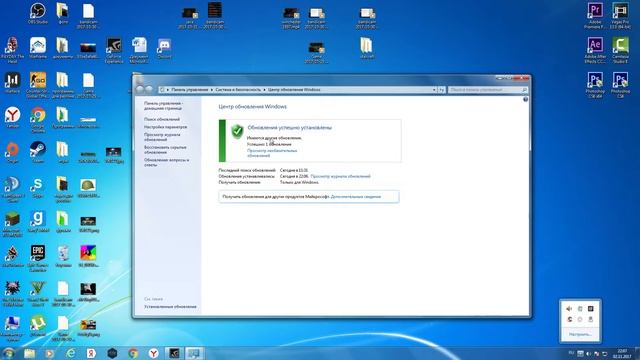Image resolution: width=640 pixels, height=360 pixels.
Task: Open Windows Media Player from taskbar
Action: (x=50, y=353)
